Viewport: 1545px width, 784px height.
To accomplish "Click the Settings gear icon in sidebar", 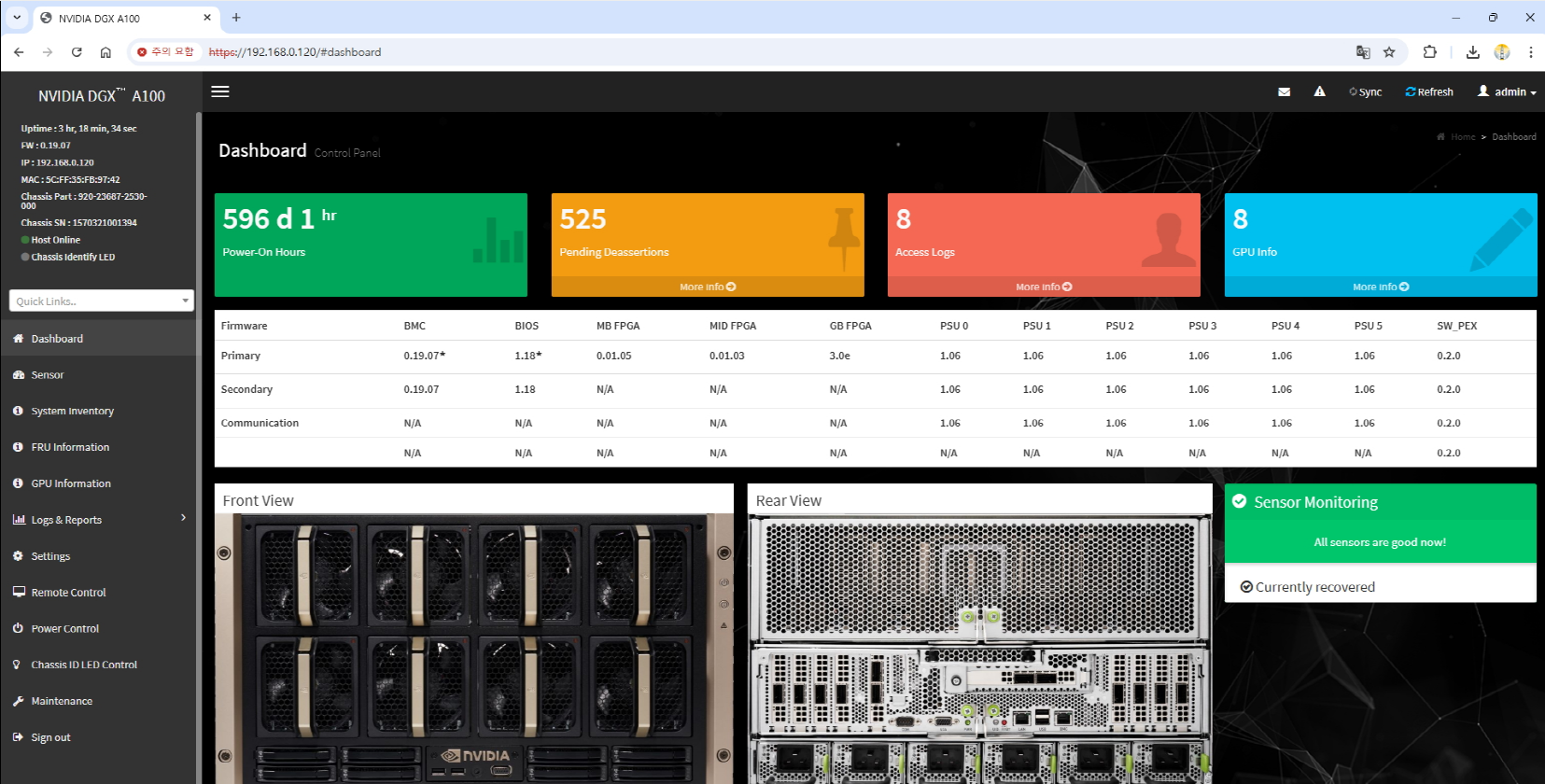I will click(18, 555).
